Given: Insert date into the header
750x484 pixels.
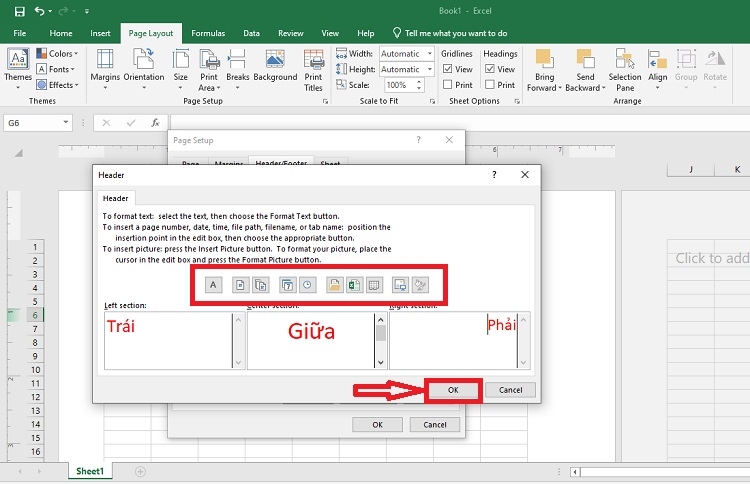Looking at the screenshot, I should point(287,285).
